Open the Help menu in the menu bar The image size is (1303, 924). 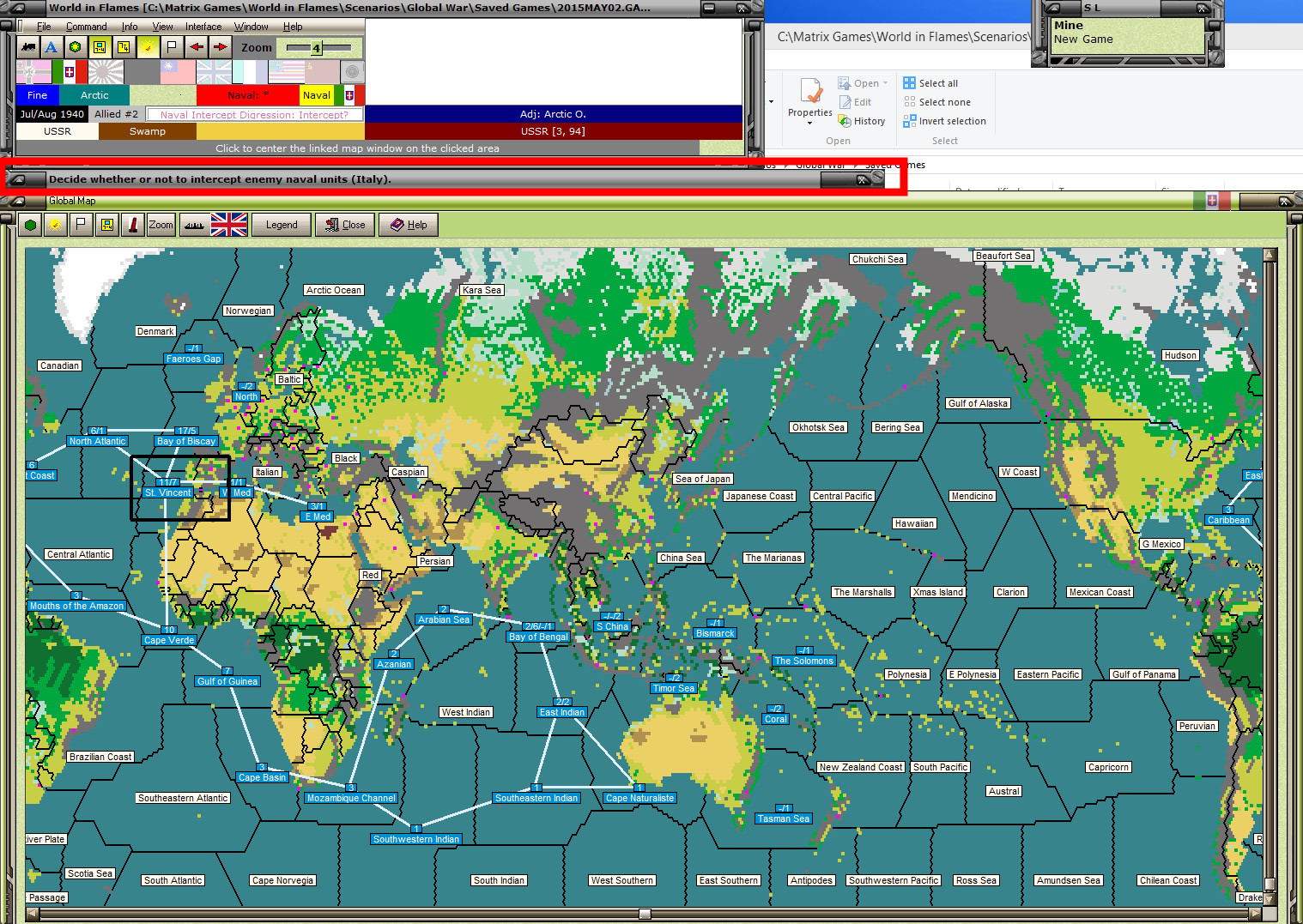293,27
